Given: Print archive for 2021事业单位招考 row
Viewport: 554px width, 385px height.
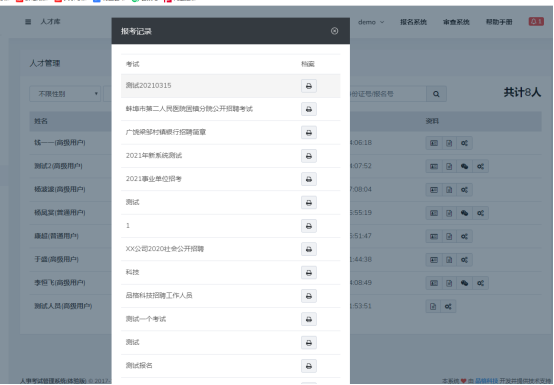Looking at the screenshot, I should (x=308, y=179).
